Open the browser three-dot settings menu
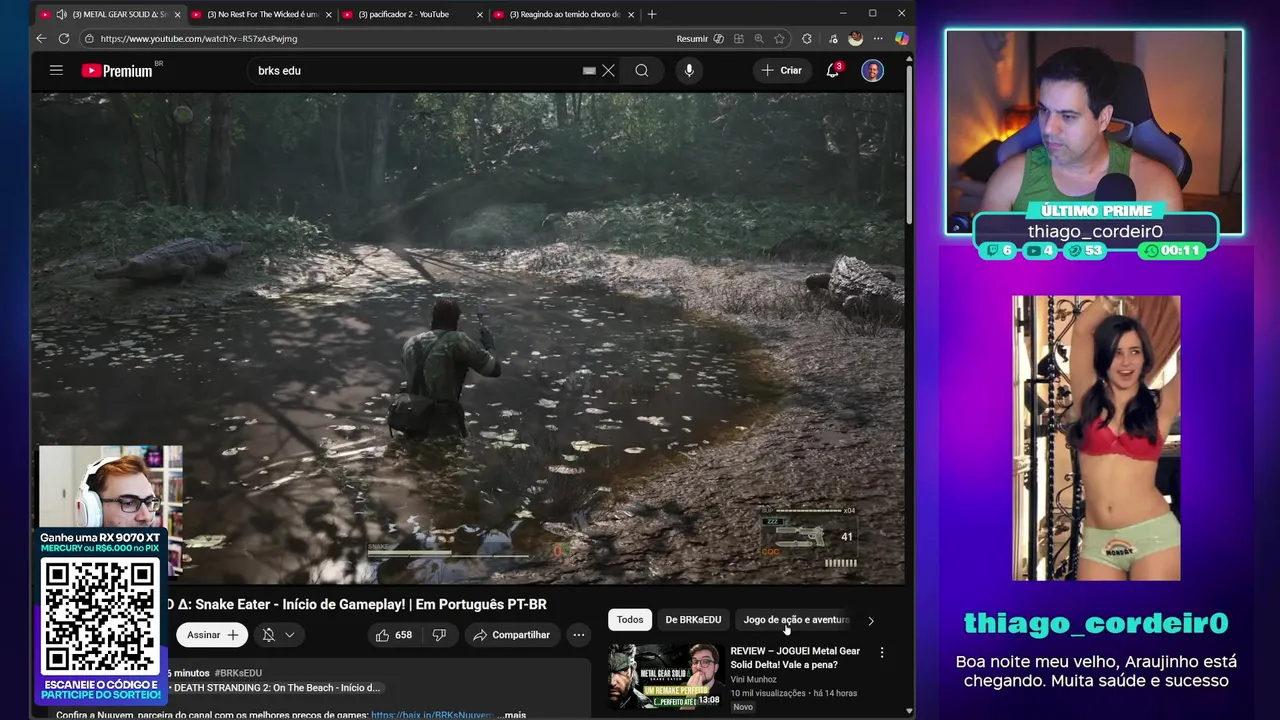The image size is (1280, 720). 879,38
